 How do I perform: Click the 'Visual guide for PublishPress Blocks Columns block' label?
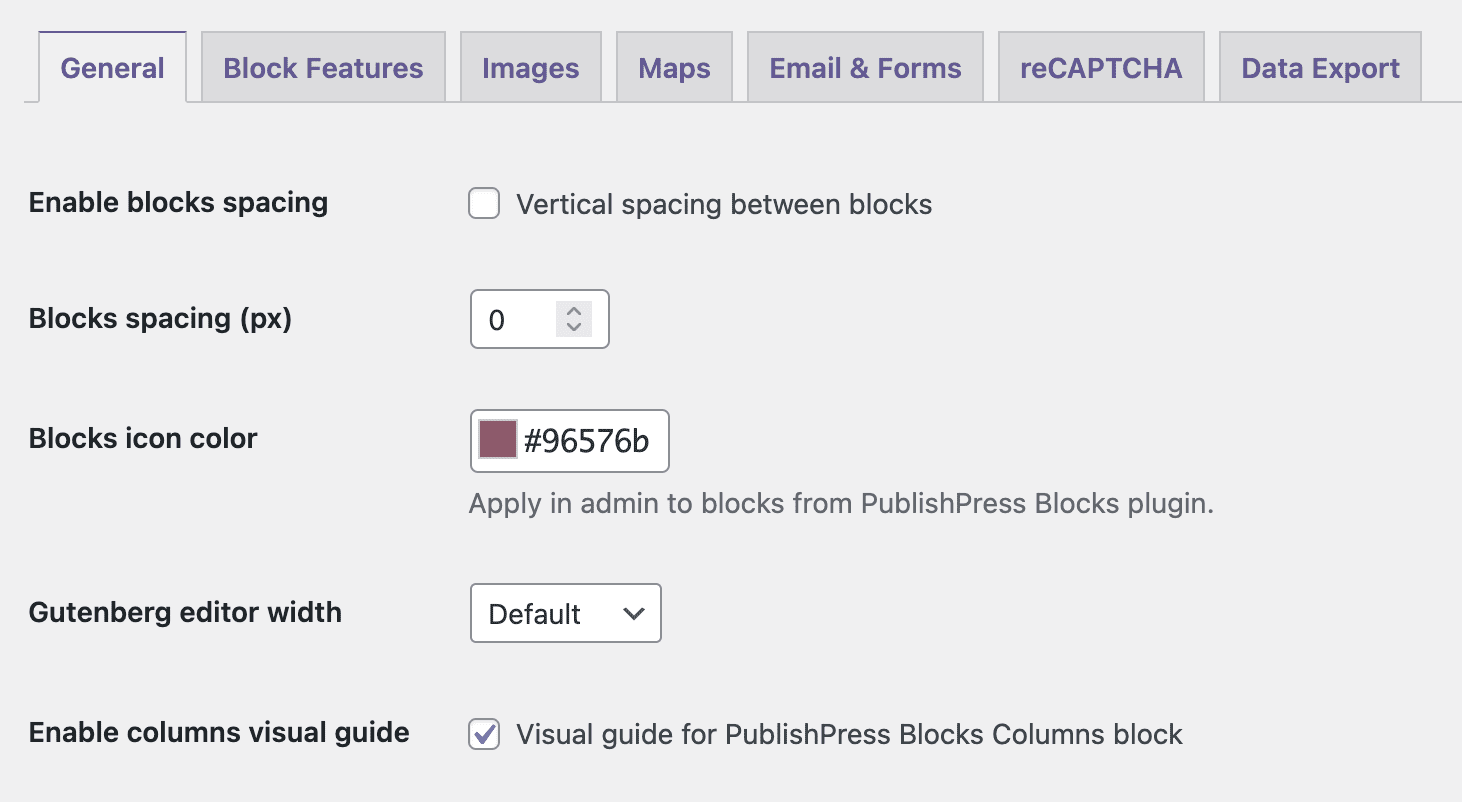coord(849,735)
